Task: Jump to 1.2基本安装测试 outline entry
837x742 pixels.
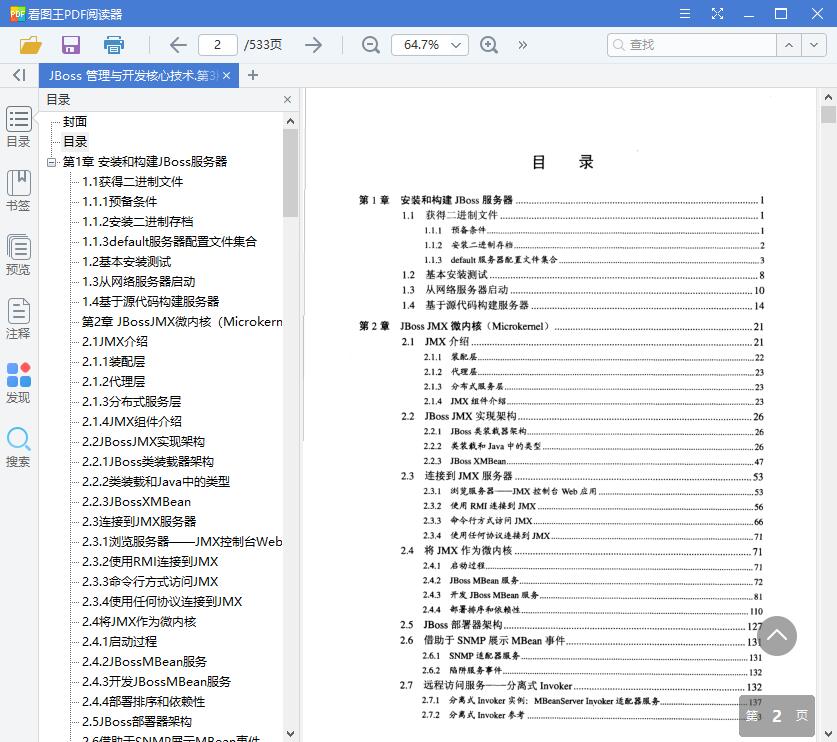Action: point(127,262)
